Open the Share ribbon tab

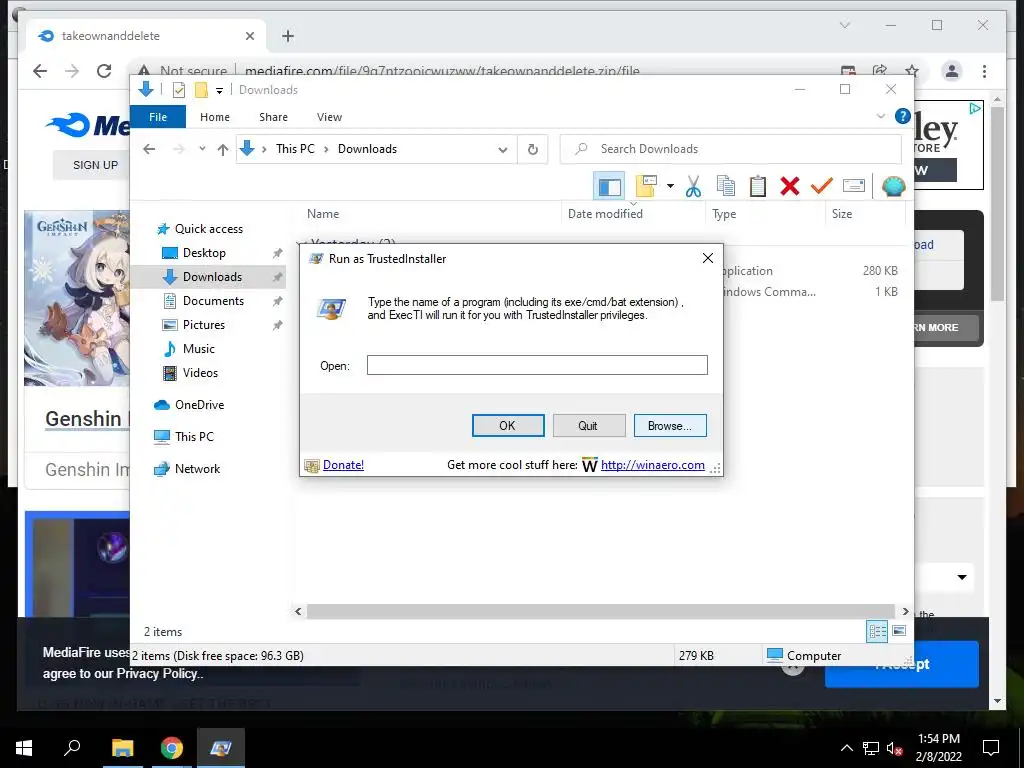pyautogui.click(x=273, y=117)
